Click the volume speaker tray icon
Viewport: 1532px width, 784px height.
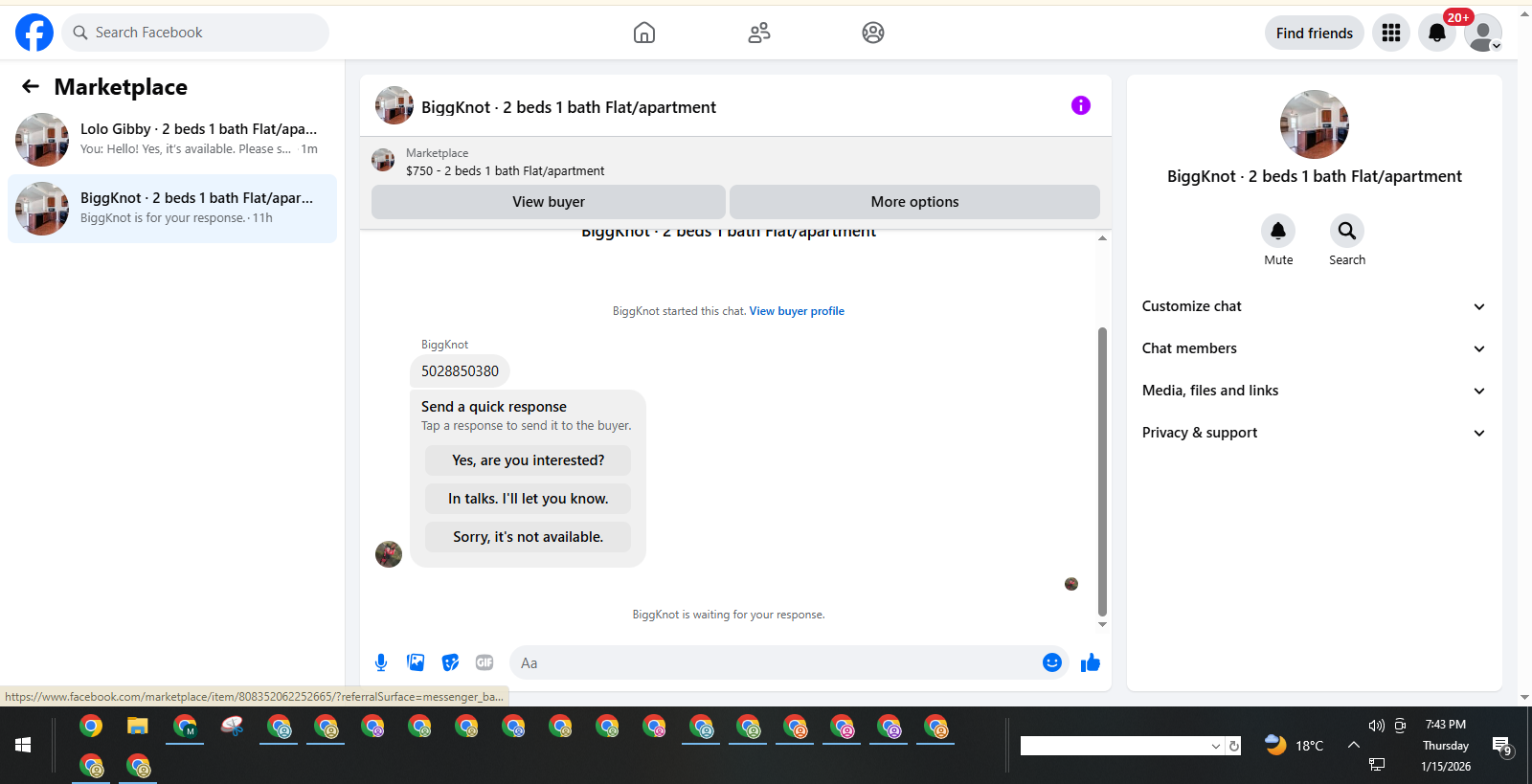[x=1377, y=726]
